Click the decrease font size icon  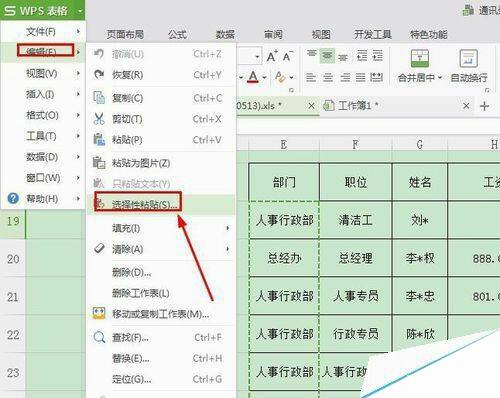[x=288, y=56]
